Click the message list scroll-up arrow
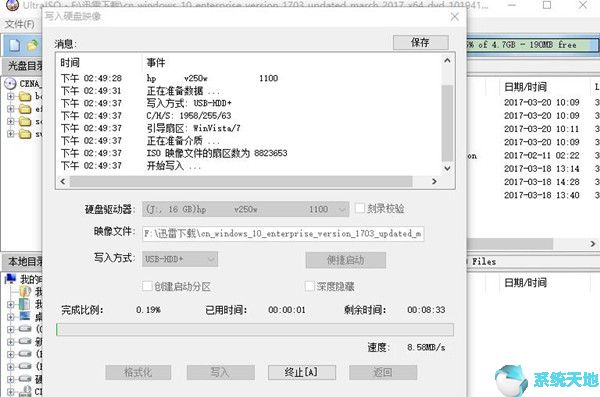 pos(447,60)
